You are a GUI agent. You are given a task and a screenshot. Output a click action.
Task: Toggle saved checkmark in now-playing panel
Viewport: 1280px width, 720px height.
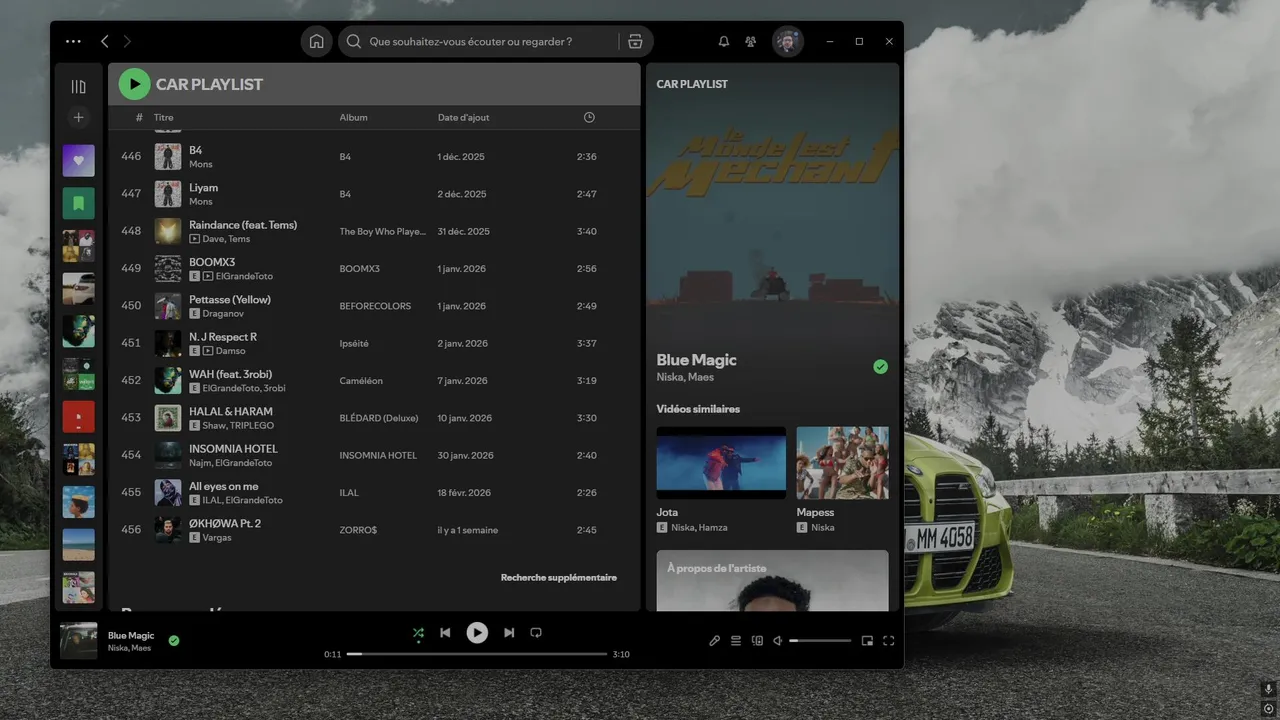pyautogui.click(x=880, y=367)
